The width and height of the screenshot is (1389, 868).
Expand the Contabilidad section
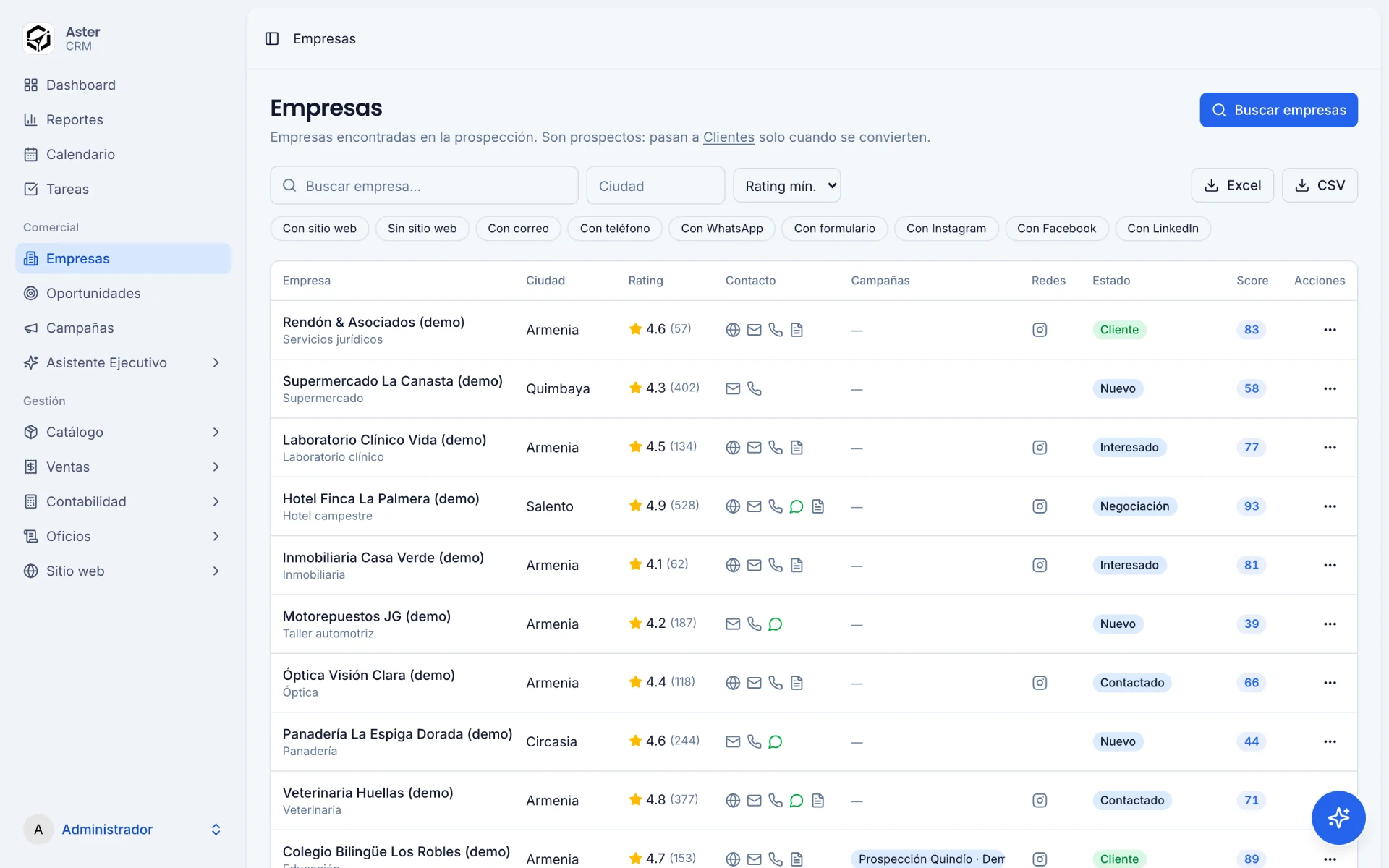(x=123, y=501)
